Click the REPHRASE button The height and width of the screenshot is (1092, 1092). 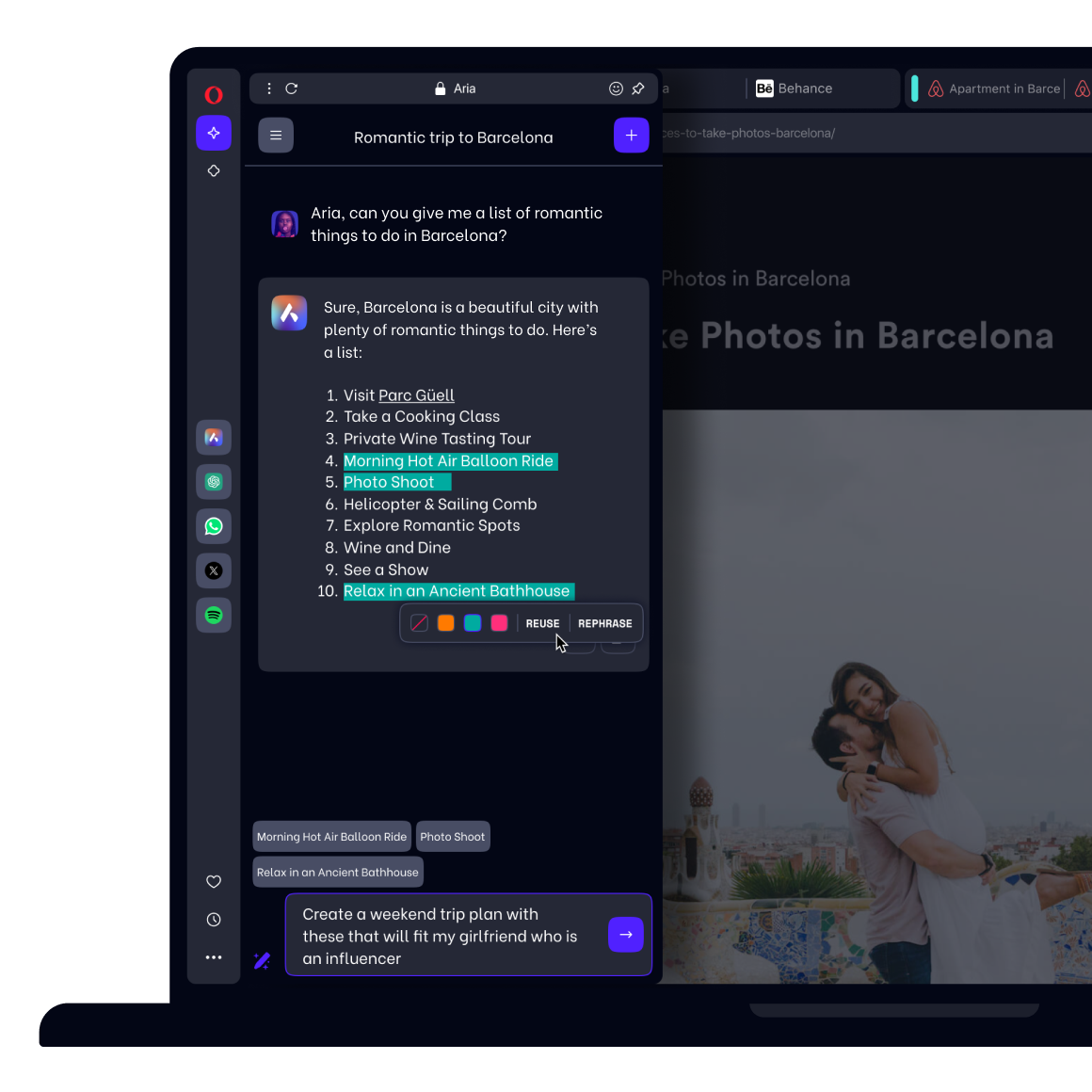pyautogui.click(x=604, y=623)
